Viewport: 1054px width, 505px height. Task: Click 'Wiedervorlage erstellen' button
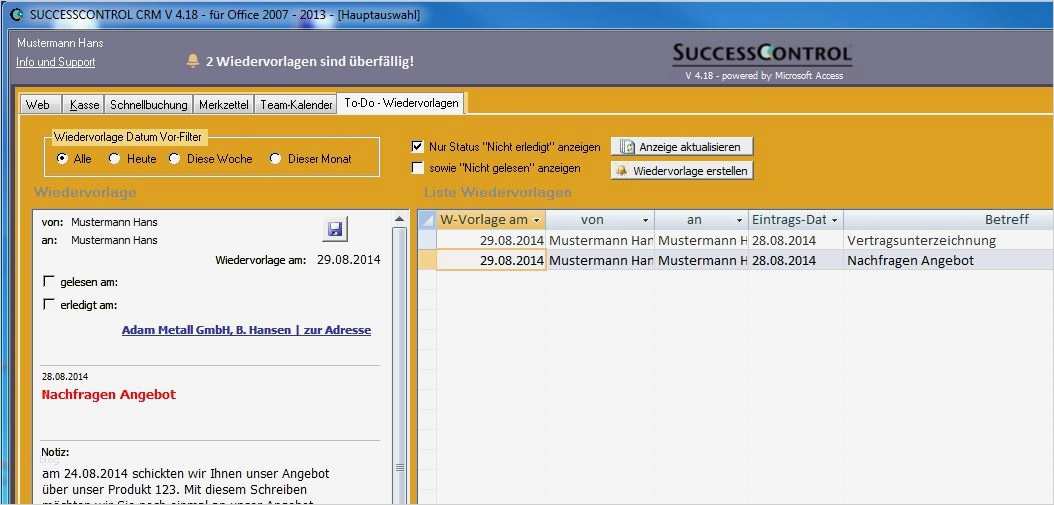(x=682, y=171)
